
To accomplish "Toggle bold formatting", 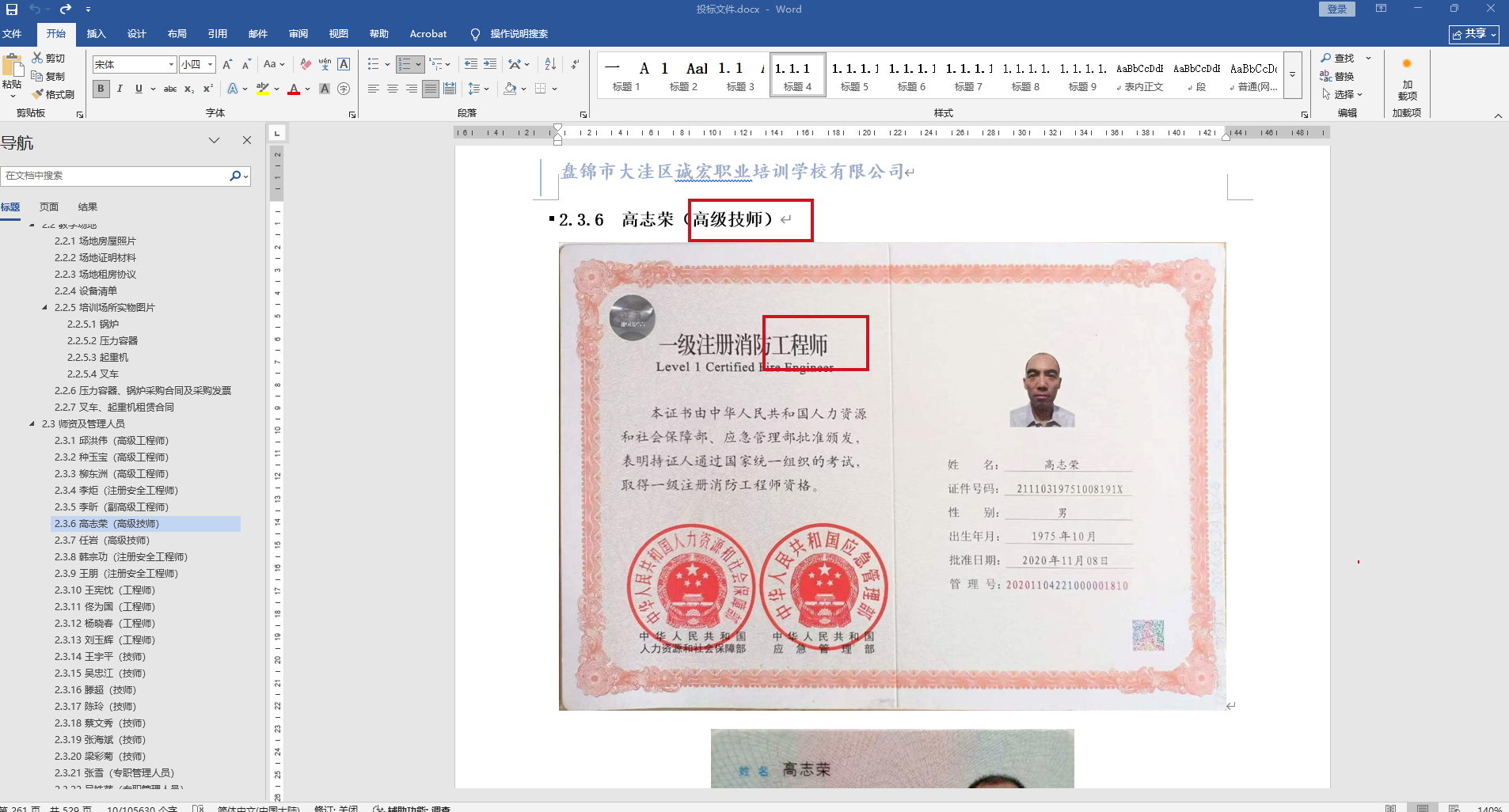I will click(x=101, y=89).
